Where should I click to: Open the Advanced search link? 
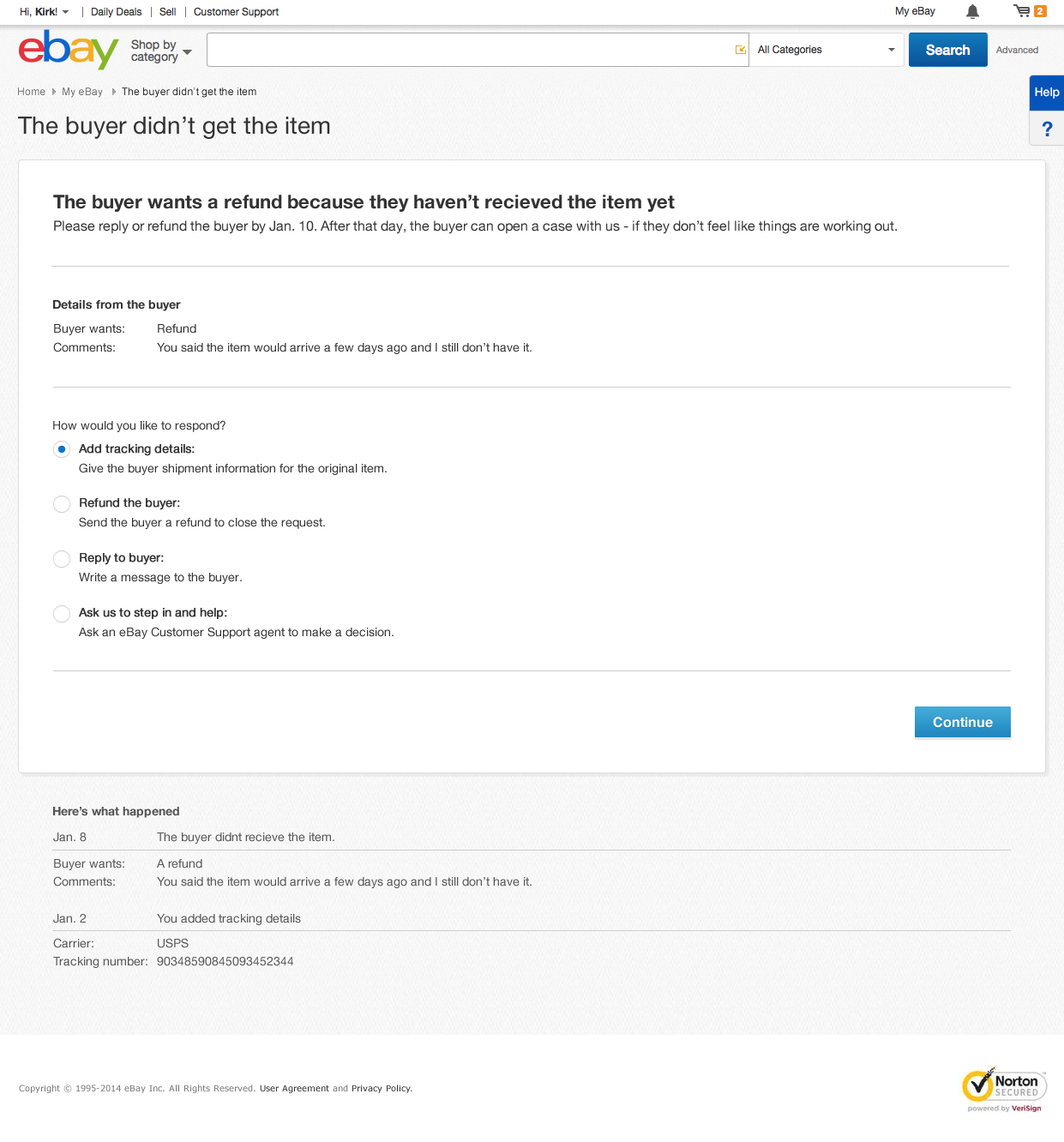1017,51
